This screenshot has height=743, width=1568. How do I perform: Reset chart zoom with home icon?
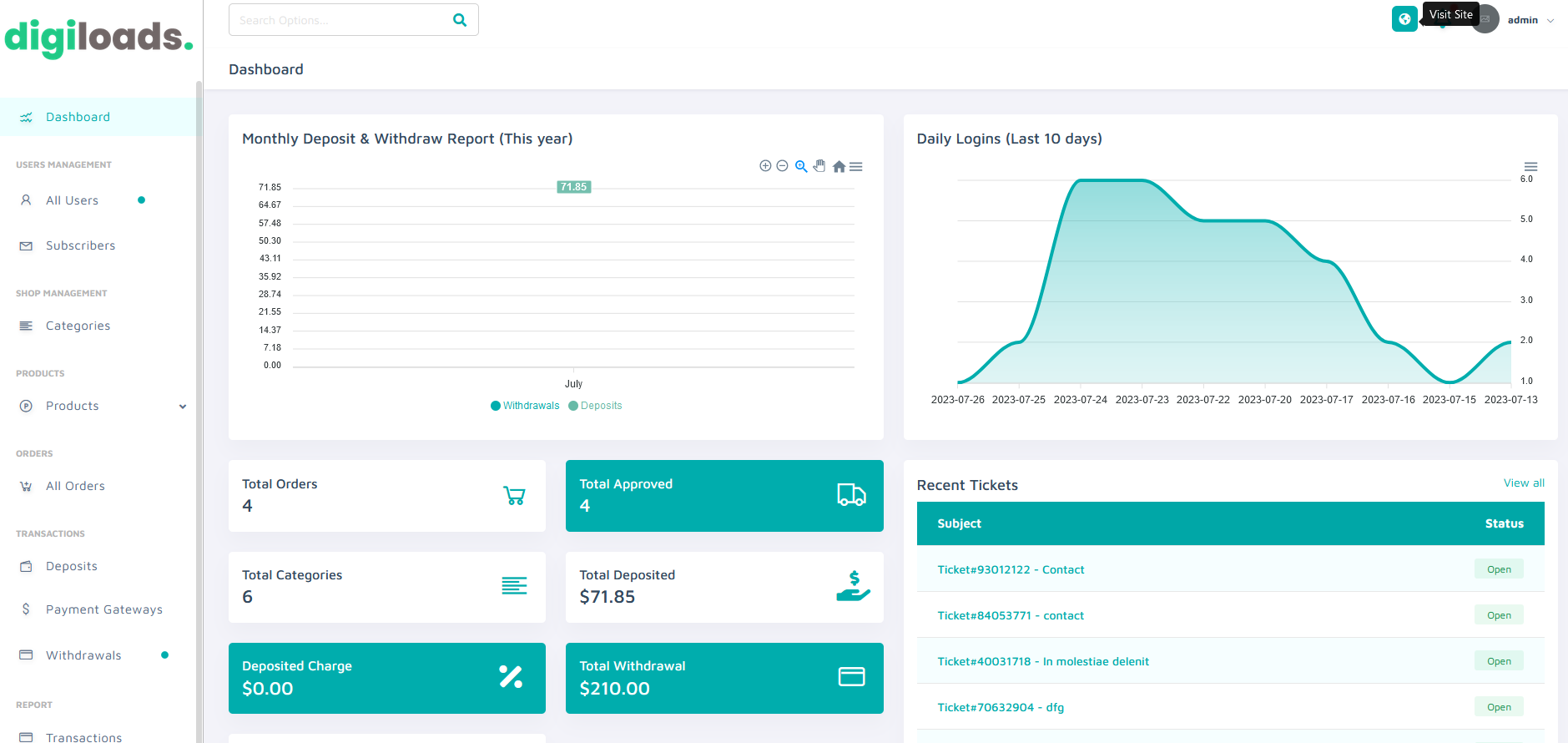[x=839, y=167]
